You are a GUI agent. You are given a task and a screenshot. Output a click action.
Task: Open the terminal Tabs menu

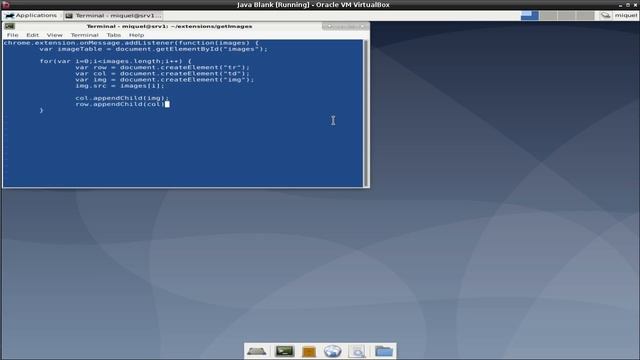114,35
